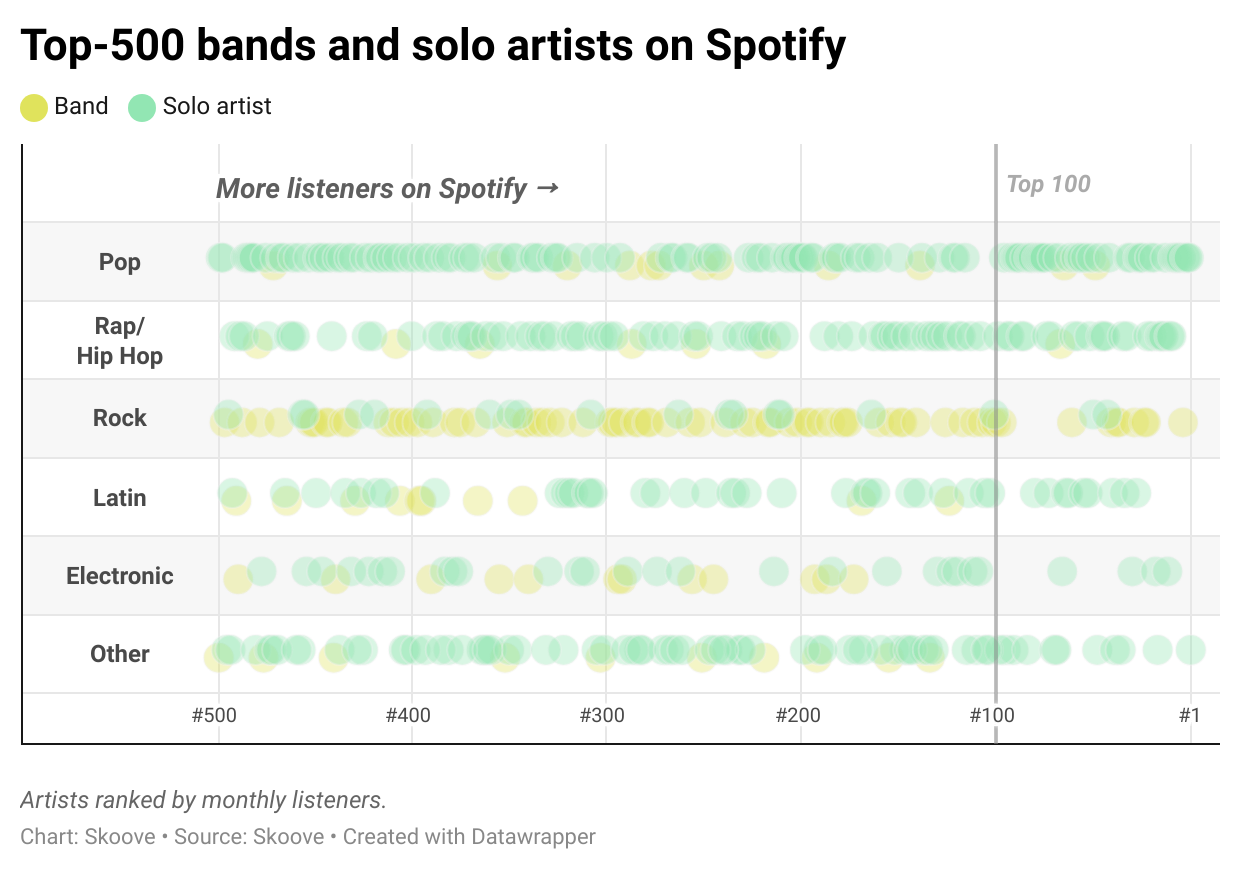Screen dimensions: 1240x872
Task: Click the "Source: Skoove" footer text
Action: coord(249,836)
